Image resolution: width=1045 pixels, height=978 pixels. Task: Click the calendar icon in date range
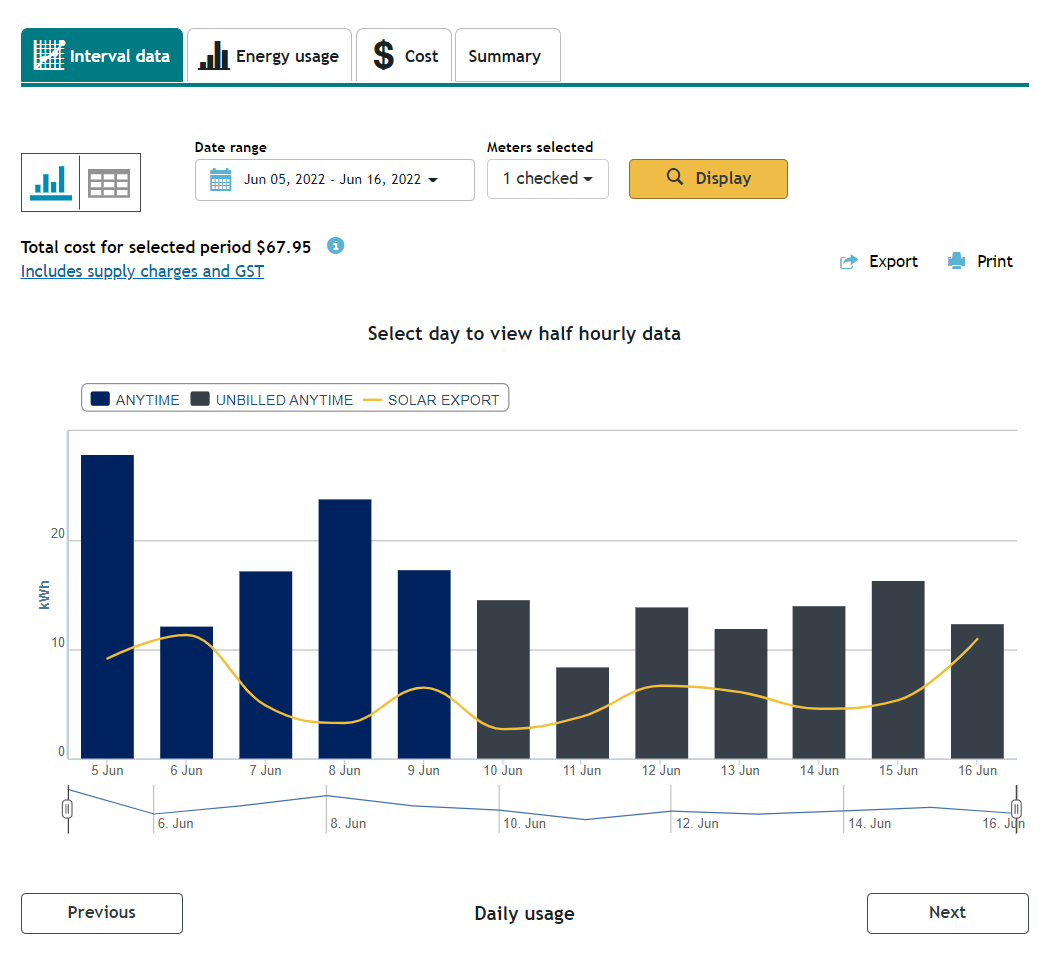click(221, 180)
